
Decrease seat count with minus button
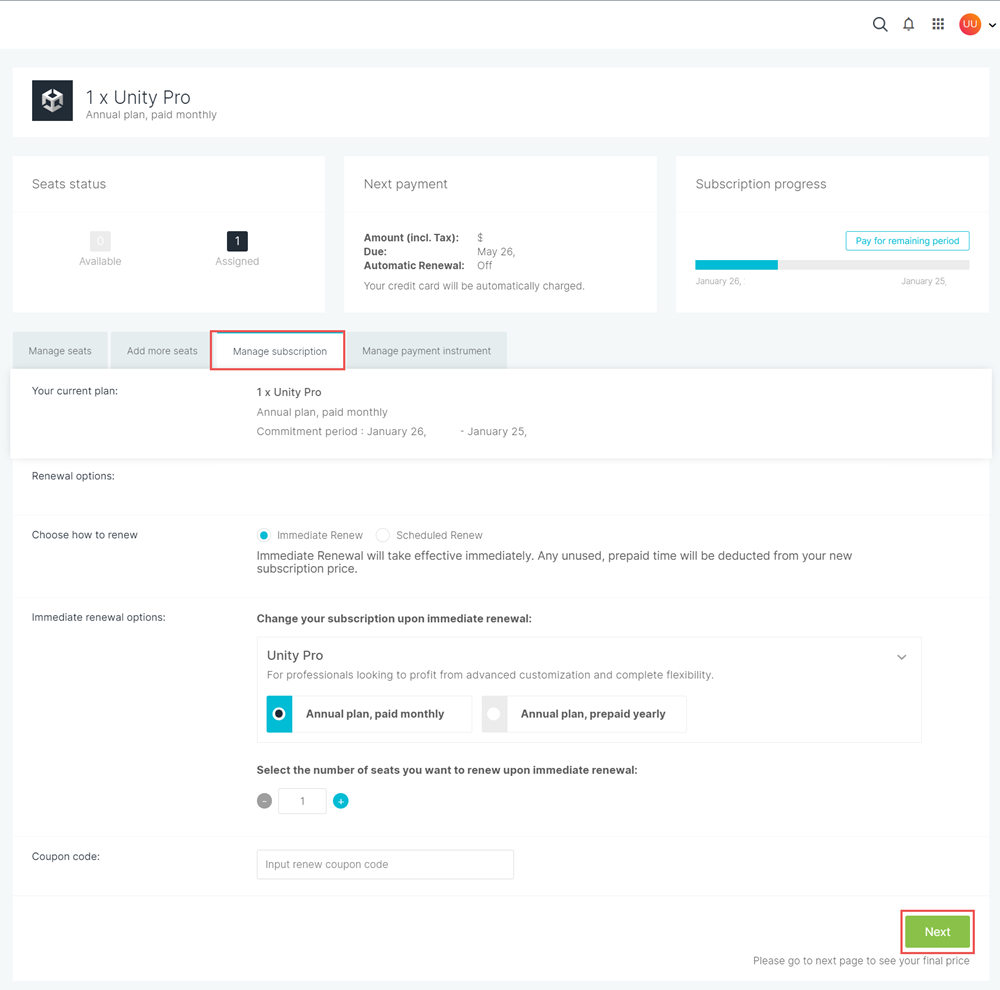click(264, 801)
